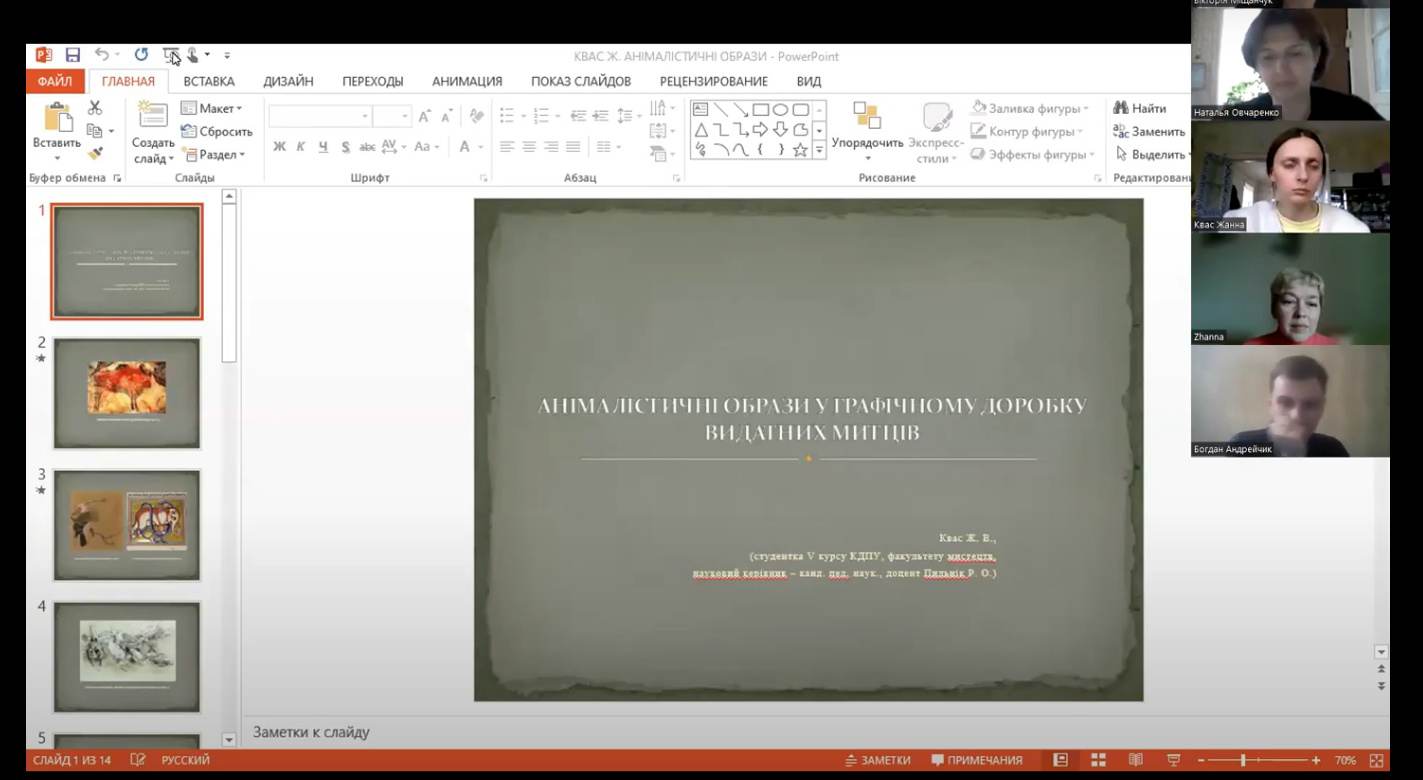
Task: Click the Сбросить reset button
Action: [x=217, y=131]
